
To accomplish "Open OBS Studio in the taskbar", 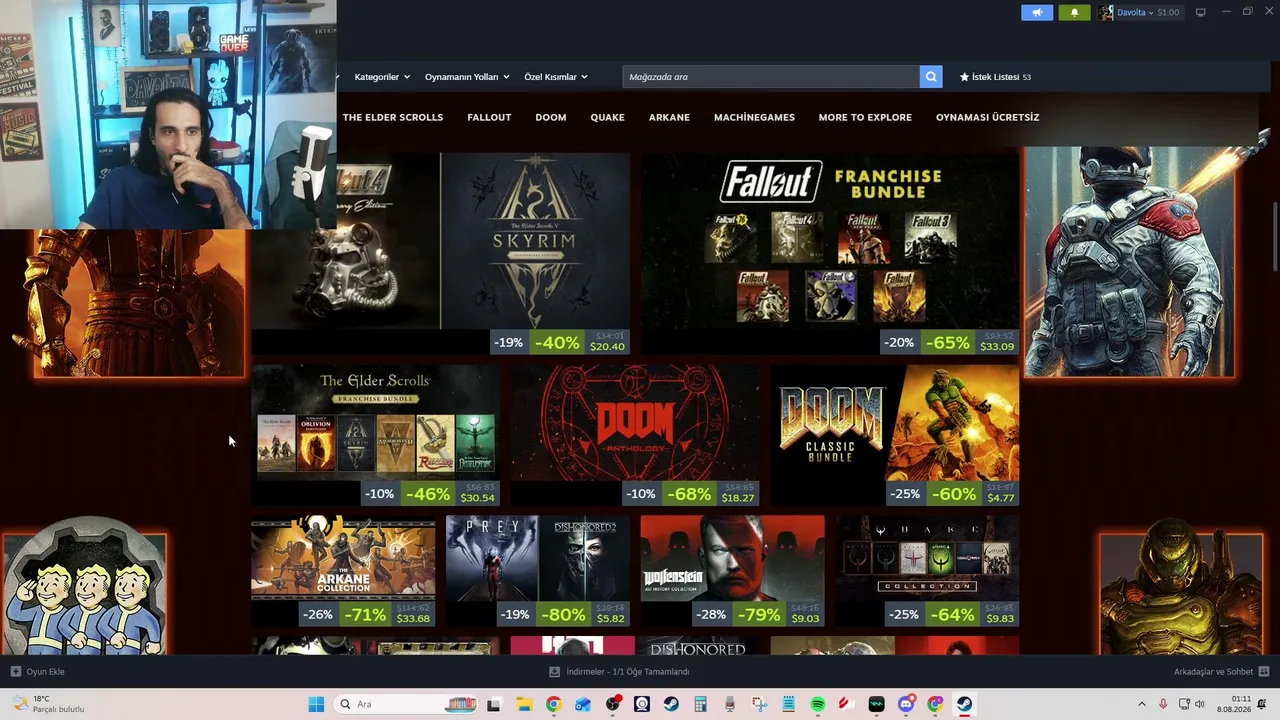I will point(612,704).
